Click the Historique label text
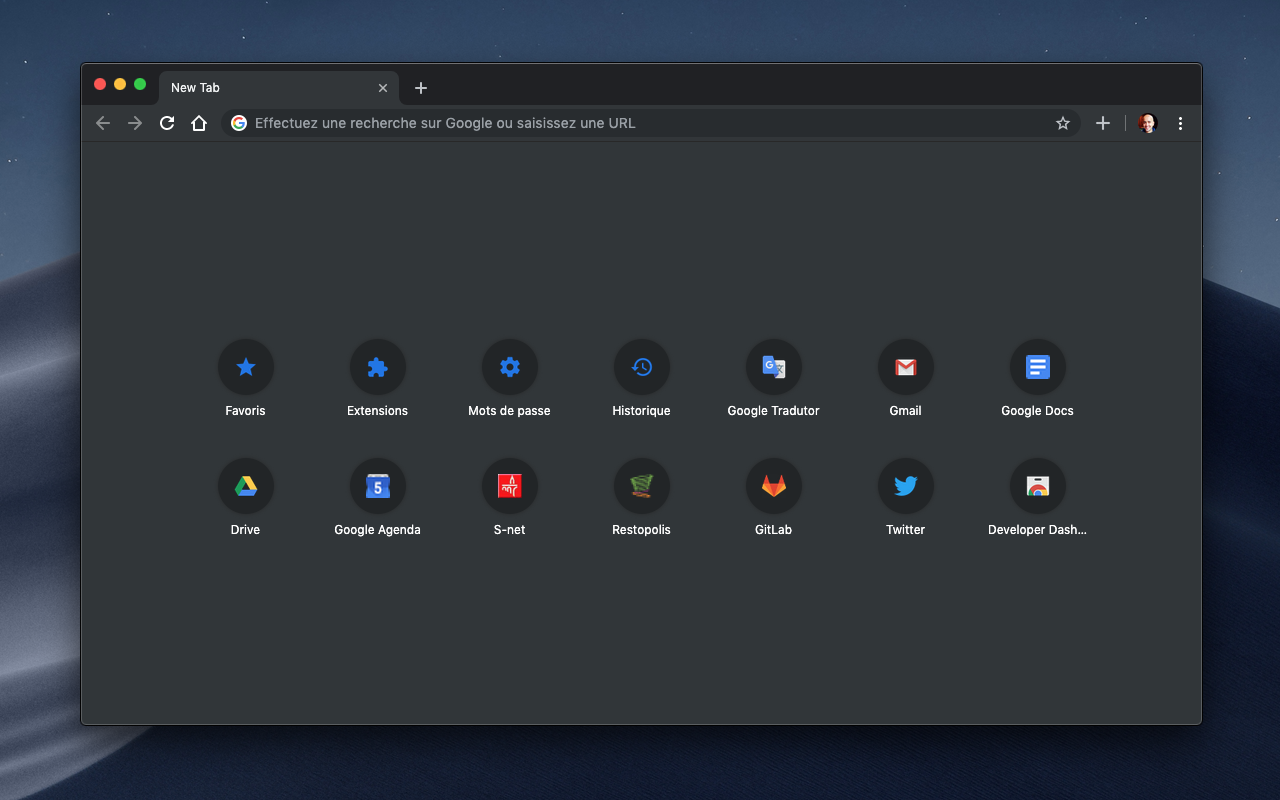 641,411
